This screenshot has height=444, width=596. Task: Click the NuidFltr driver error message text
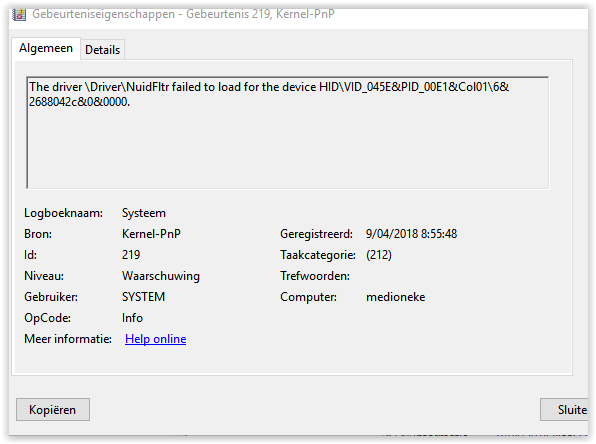pos(269,94)
